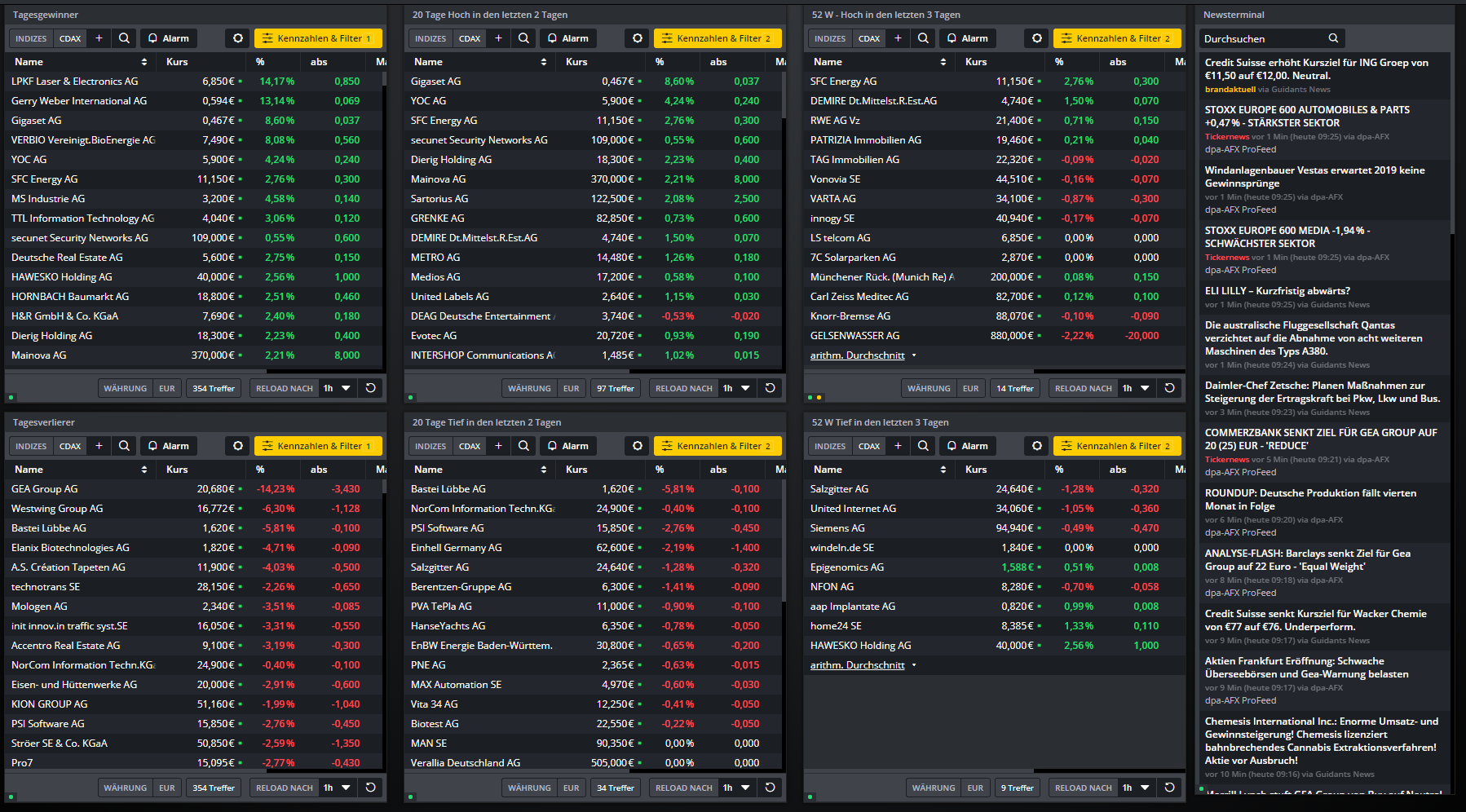Open search in Tagesgewinner panel
This screenshot has width=1466, height=812.
(x=124, y=38)
